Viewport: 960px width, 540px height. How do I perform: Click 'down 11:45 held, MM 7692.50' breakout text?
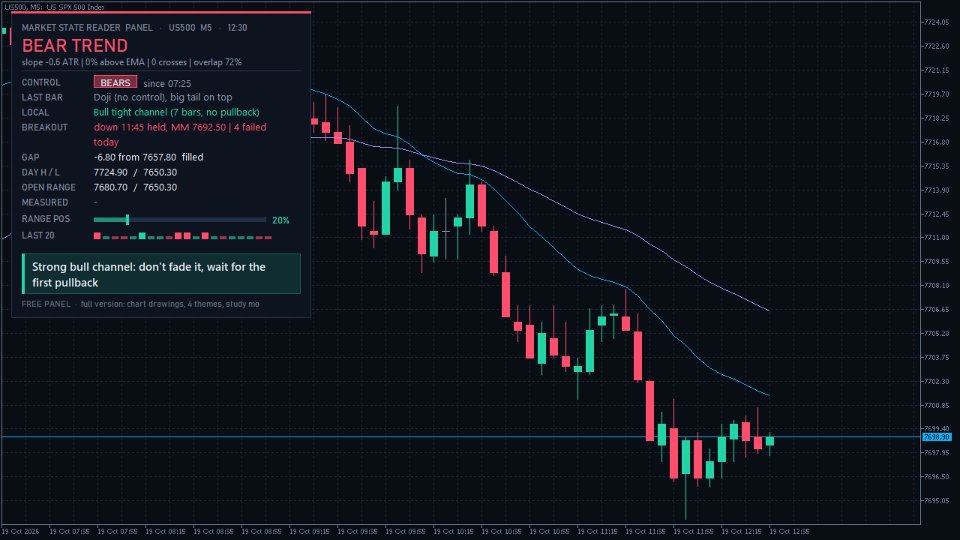160,127
